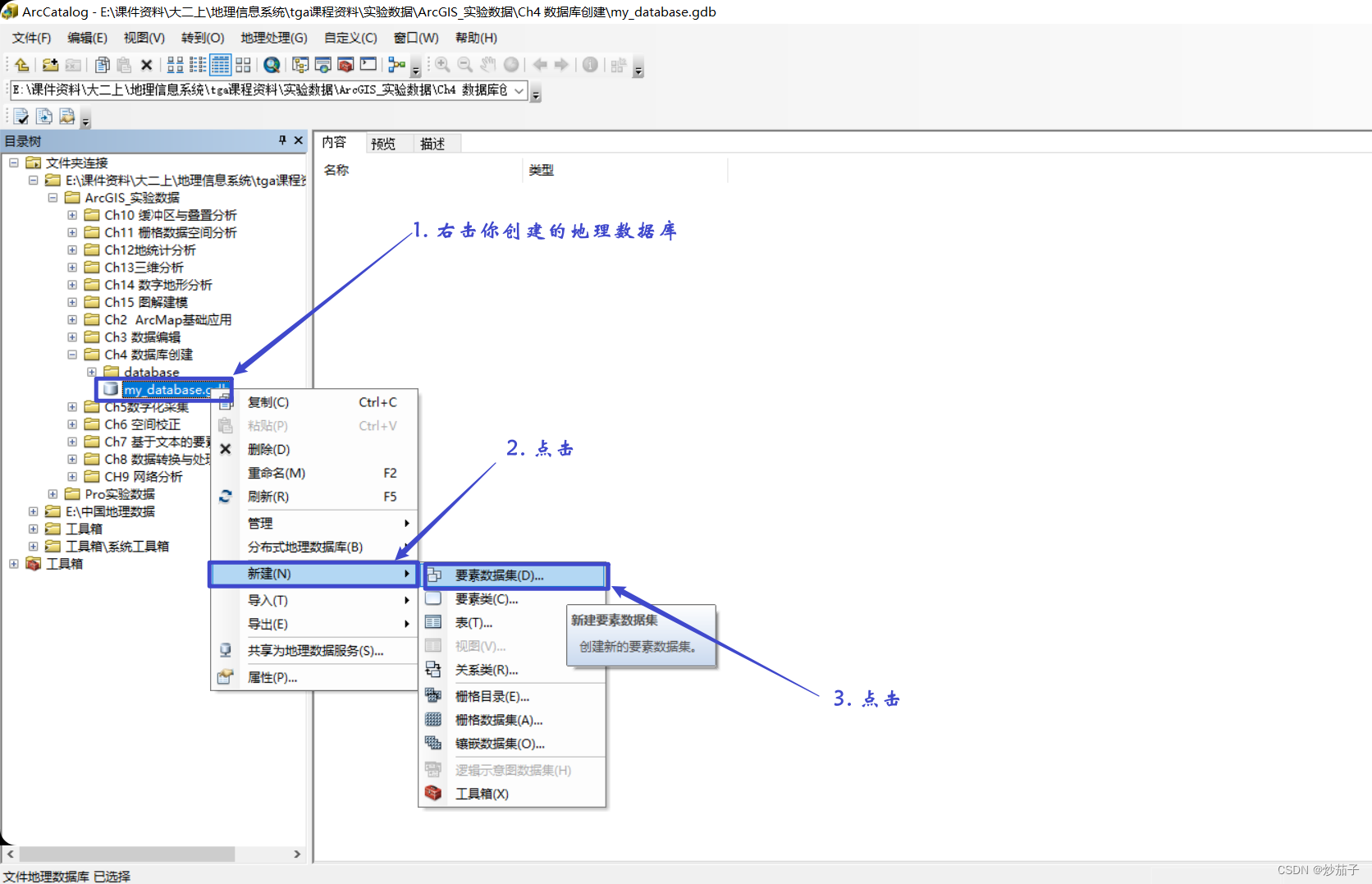Sort contents by the 名称 column header
Image resolution: width=1372 pixels, height=884 pixels.
419,170
